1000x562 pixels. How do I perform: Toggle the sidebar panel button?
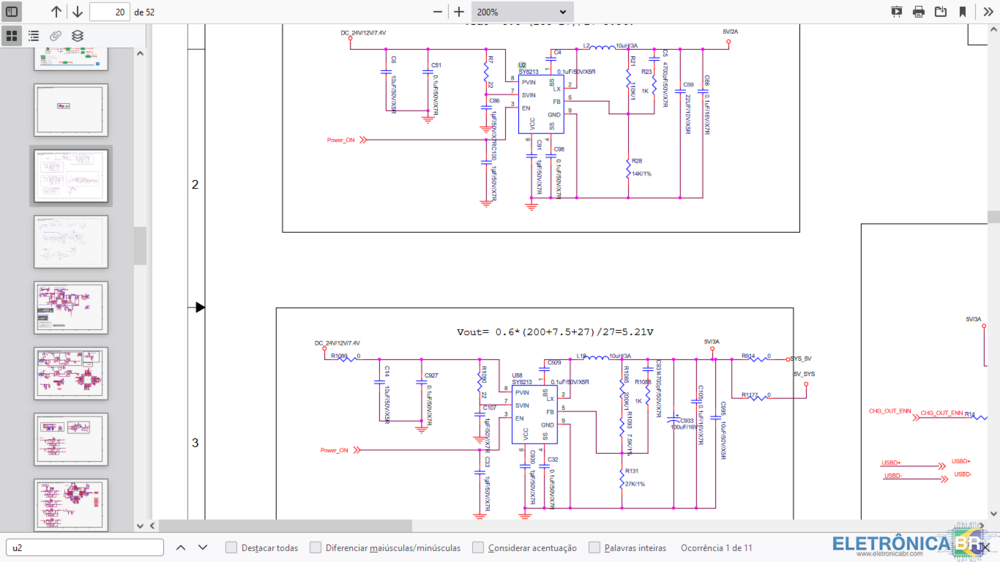pos(11,11)
